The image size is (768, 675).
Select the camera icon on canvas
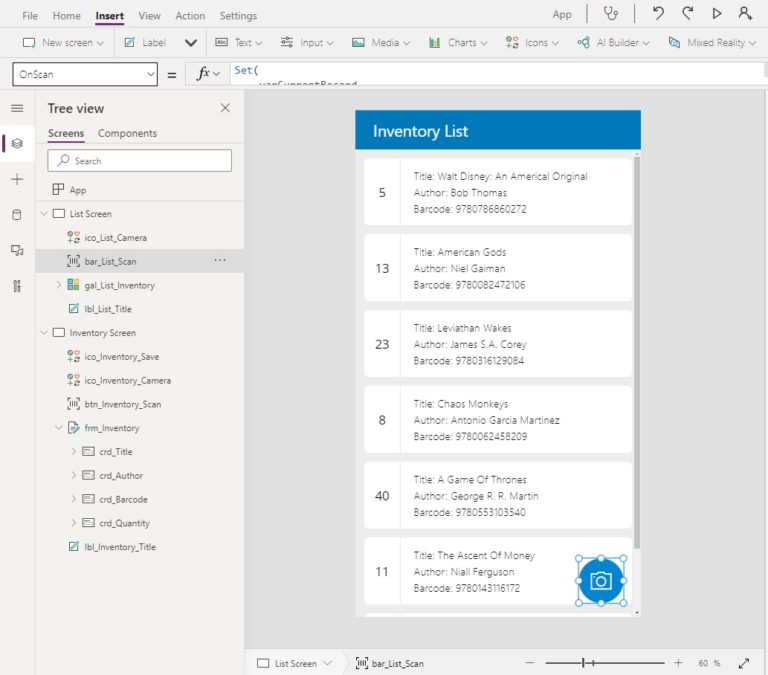pyautogui.click(x=600, y=581)
